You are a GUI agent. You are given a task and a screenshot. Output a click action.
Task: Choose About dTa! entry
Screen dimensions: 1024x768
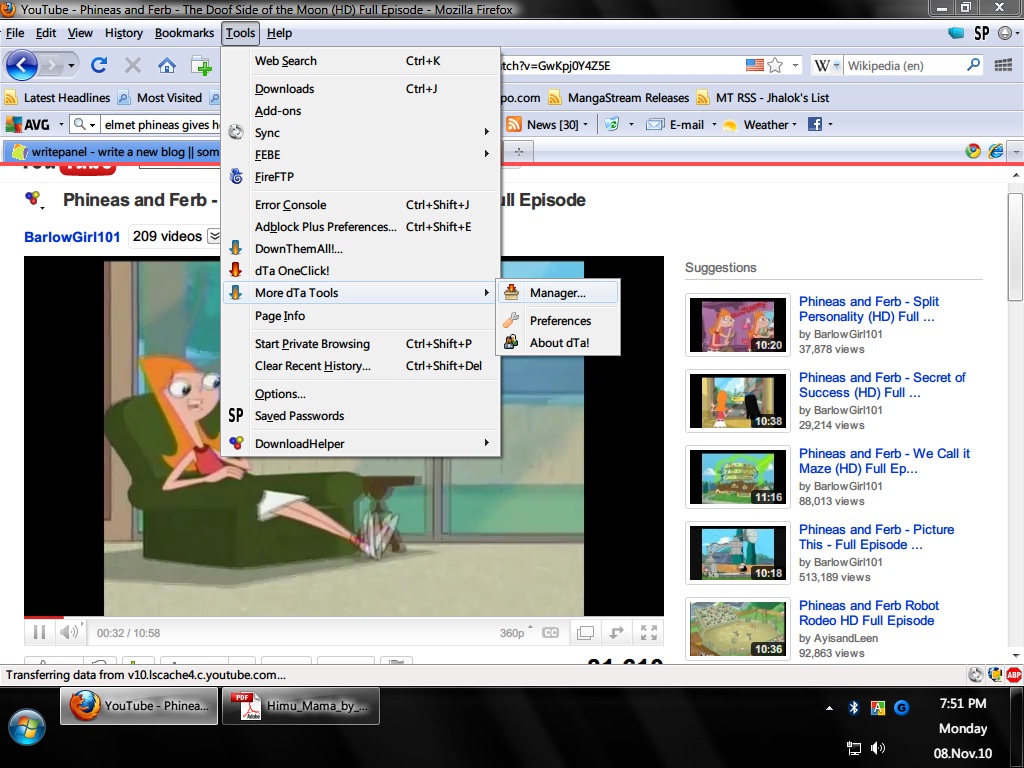[x=558, y=343]
